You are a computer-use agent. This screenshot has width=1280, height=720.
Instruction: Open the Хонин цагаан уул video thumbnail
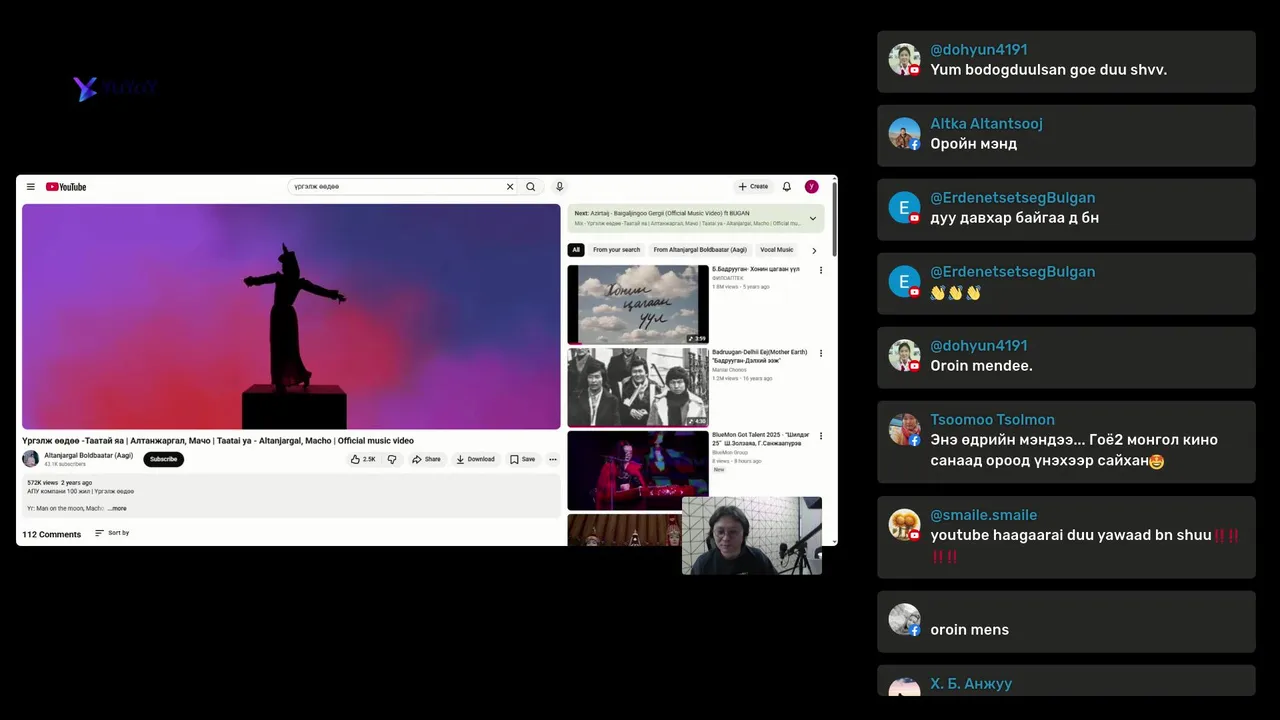638,304
